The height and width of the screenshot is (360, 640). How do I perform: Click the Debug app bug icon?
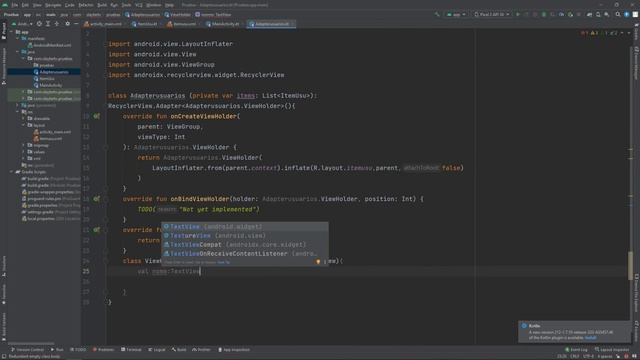click(x=544, y=14)
